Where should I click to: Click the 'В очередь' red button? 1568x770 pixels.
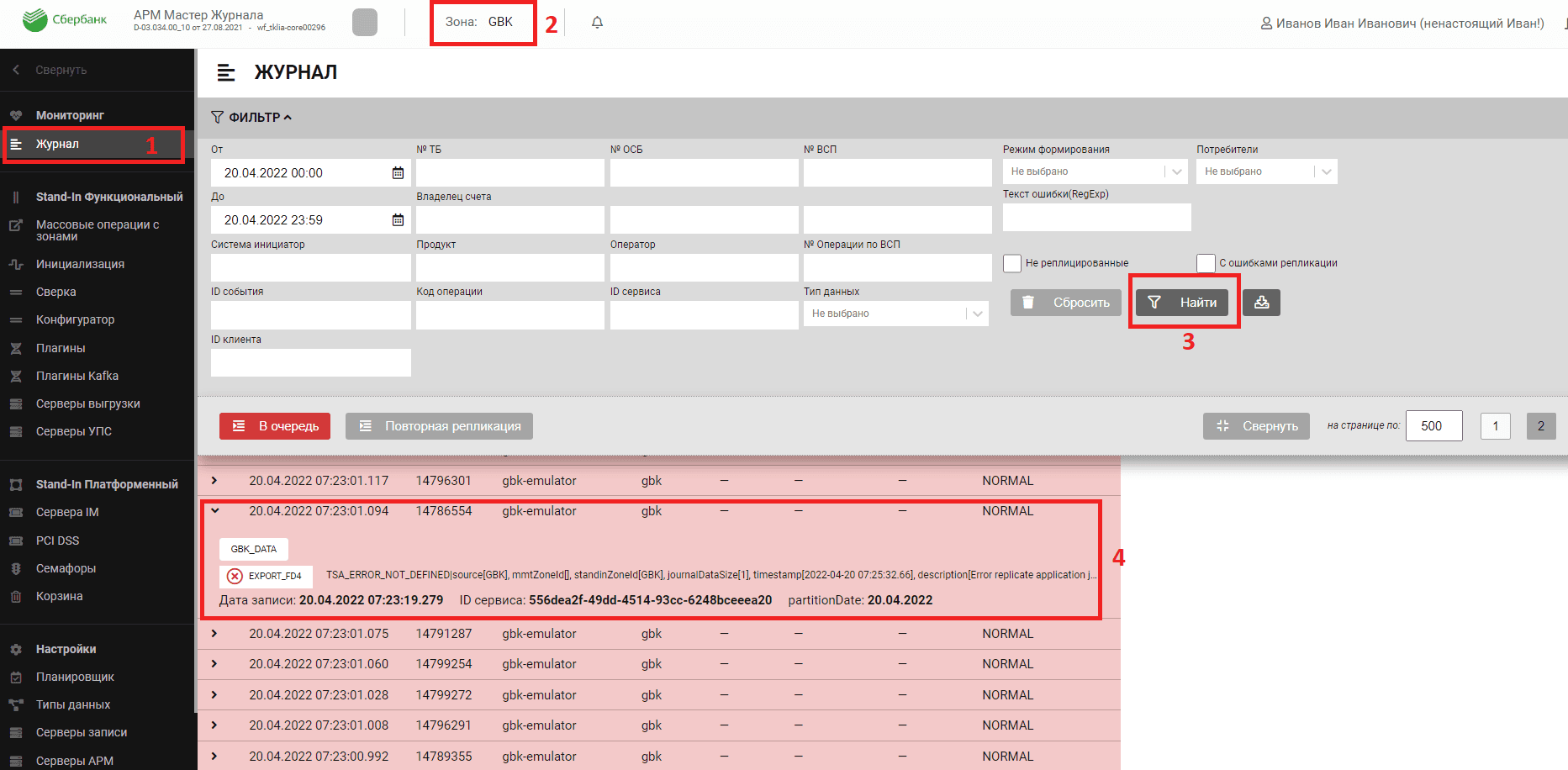(275, 426)
